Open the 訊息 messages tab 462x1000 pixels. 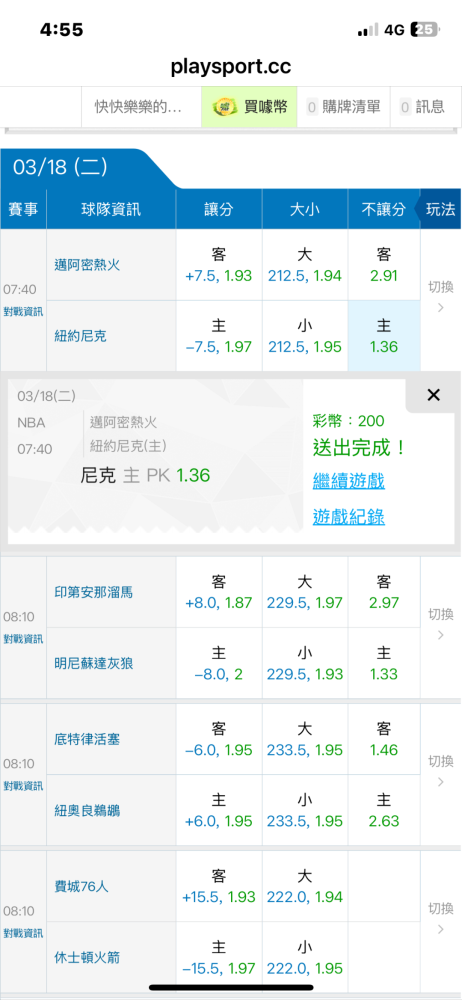click(422, 107)
